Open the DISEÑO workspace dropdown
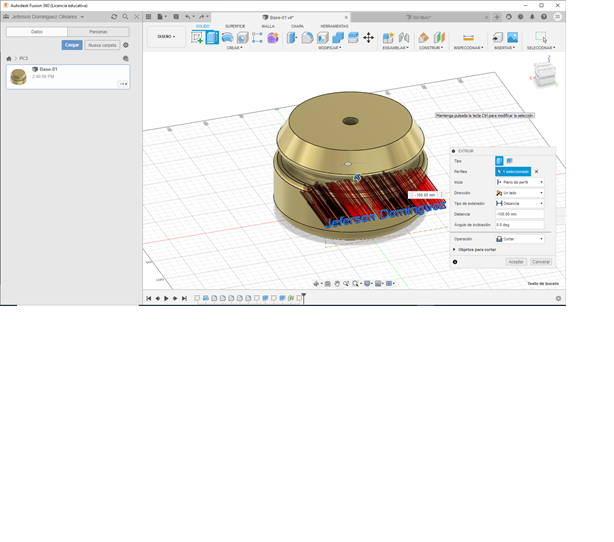 [x=166, y=37]
